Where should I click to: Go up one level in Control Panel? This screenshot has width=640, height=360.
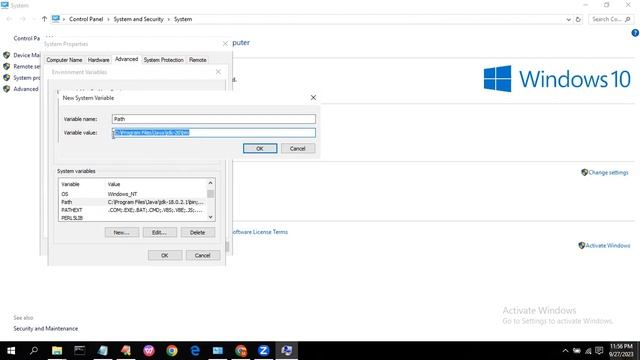[44, 19]
